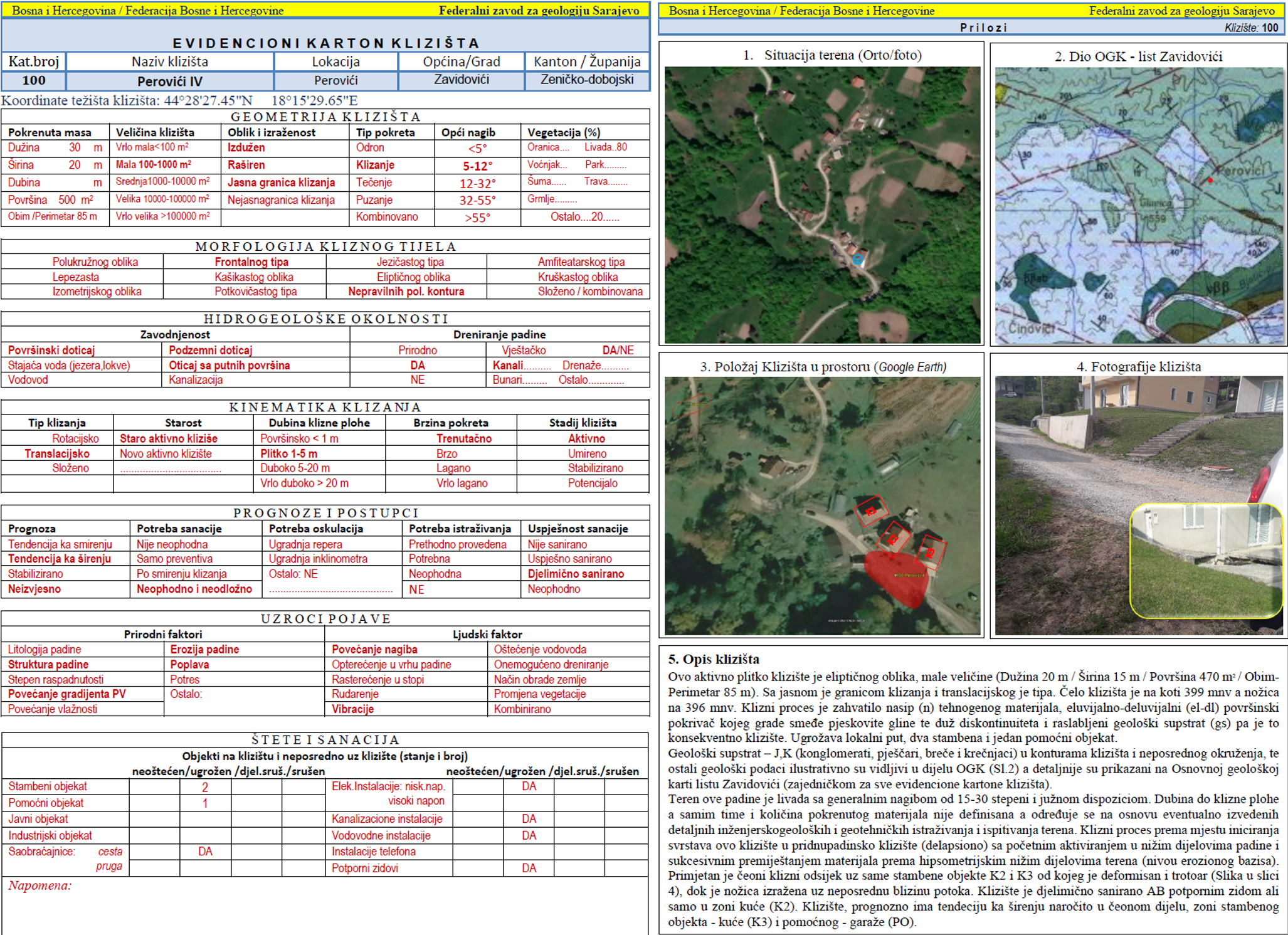
Task: Click 'Vibracije' under Ljudski faktor
Action: coord(352,709)
